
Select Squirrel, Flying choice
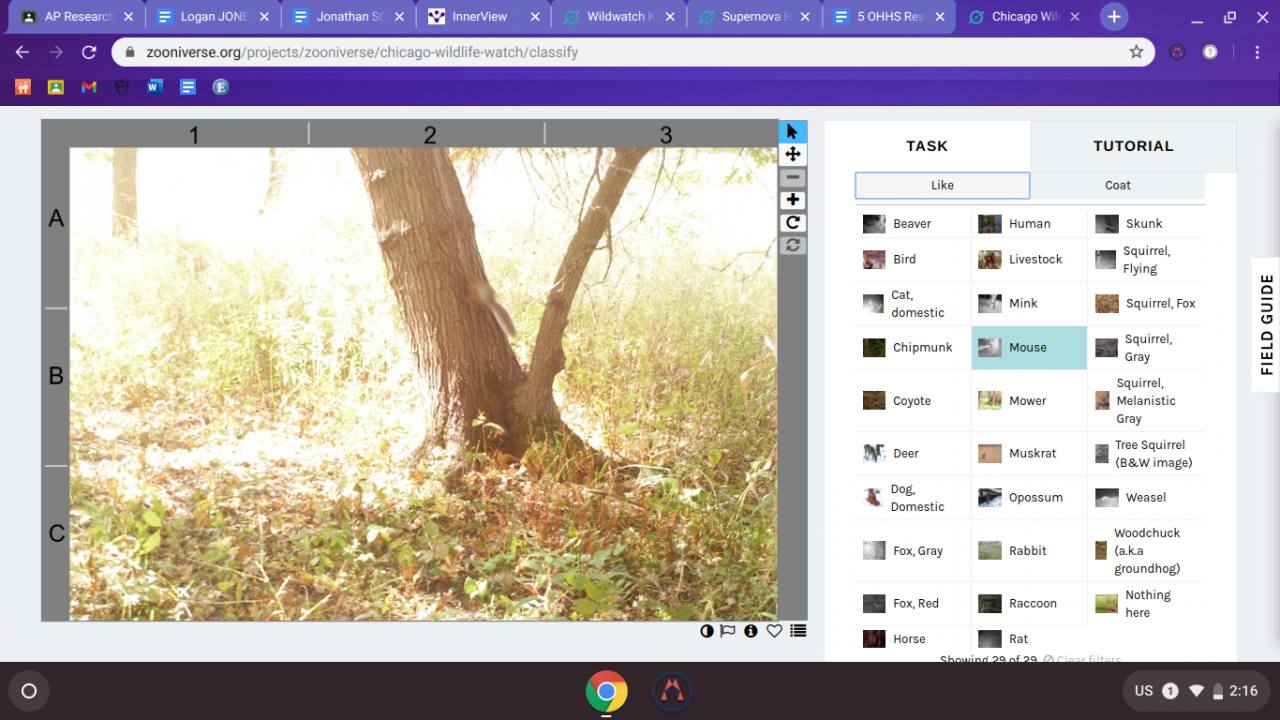[x=1146, y=259]
